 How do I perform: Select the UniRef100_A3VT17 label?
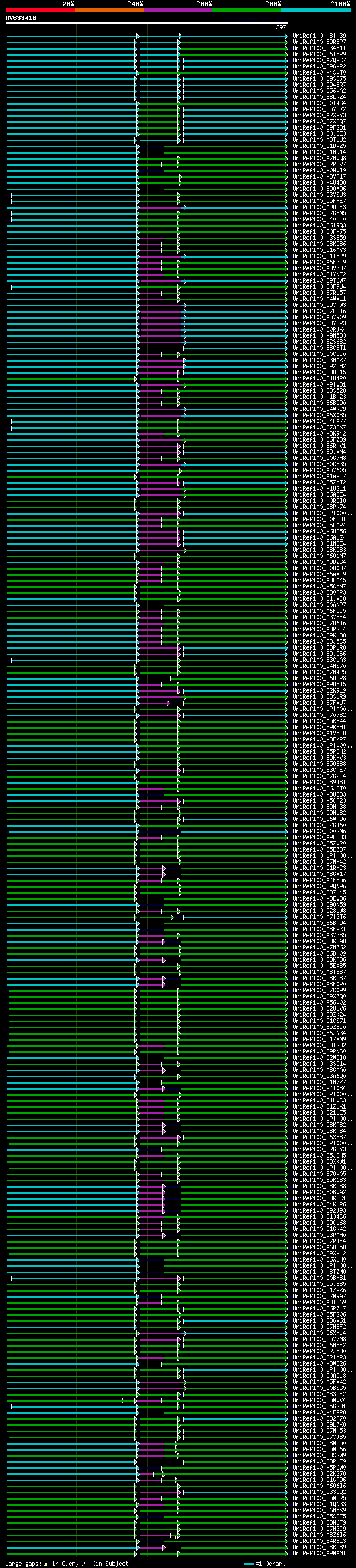click(x=319, y=176)
